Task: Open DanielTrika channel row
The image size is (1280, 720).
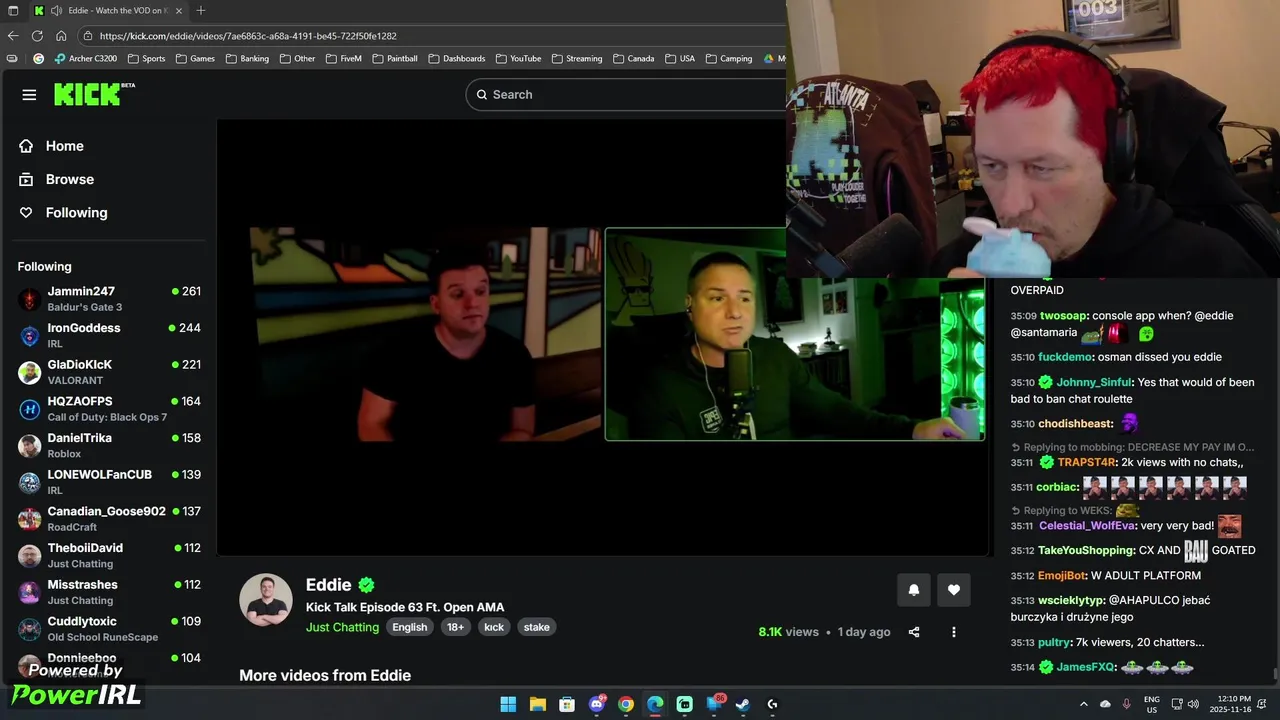Action: coord(109,445)
